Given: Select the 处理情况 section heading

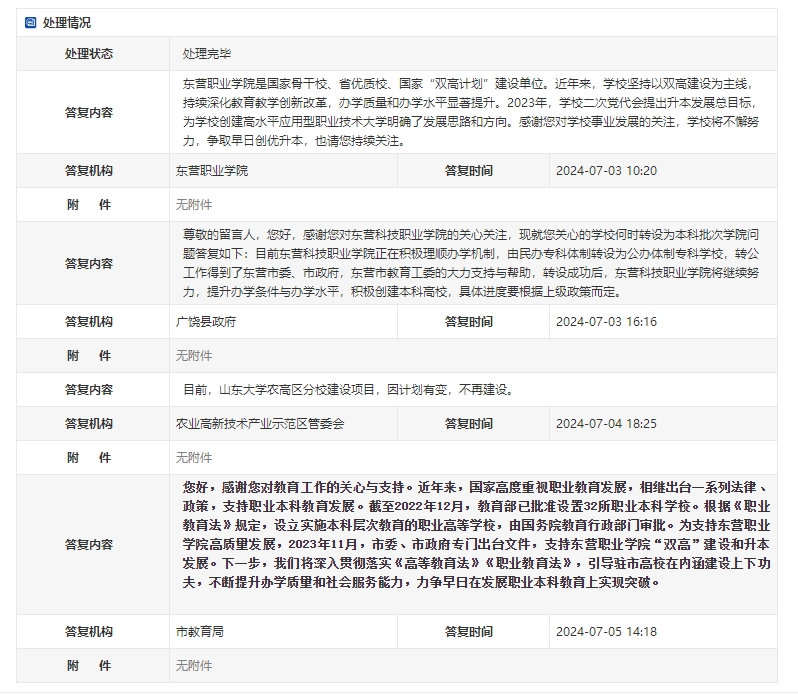Looking at the screenshot, I should tap(67, 23).
